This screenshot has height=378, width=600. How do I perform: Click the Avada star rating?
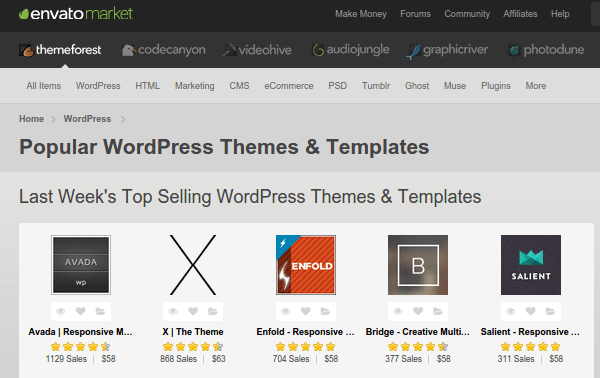click(x=80, y=347)
